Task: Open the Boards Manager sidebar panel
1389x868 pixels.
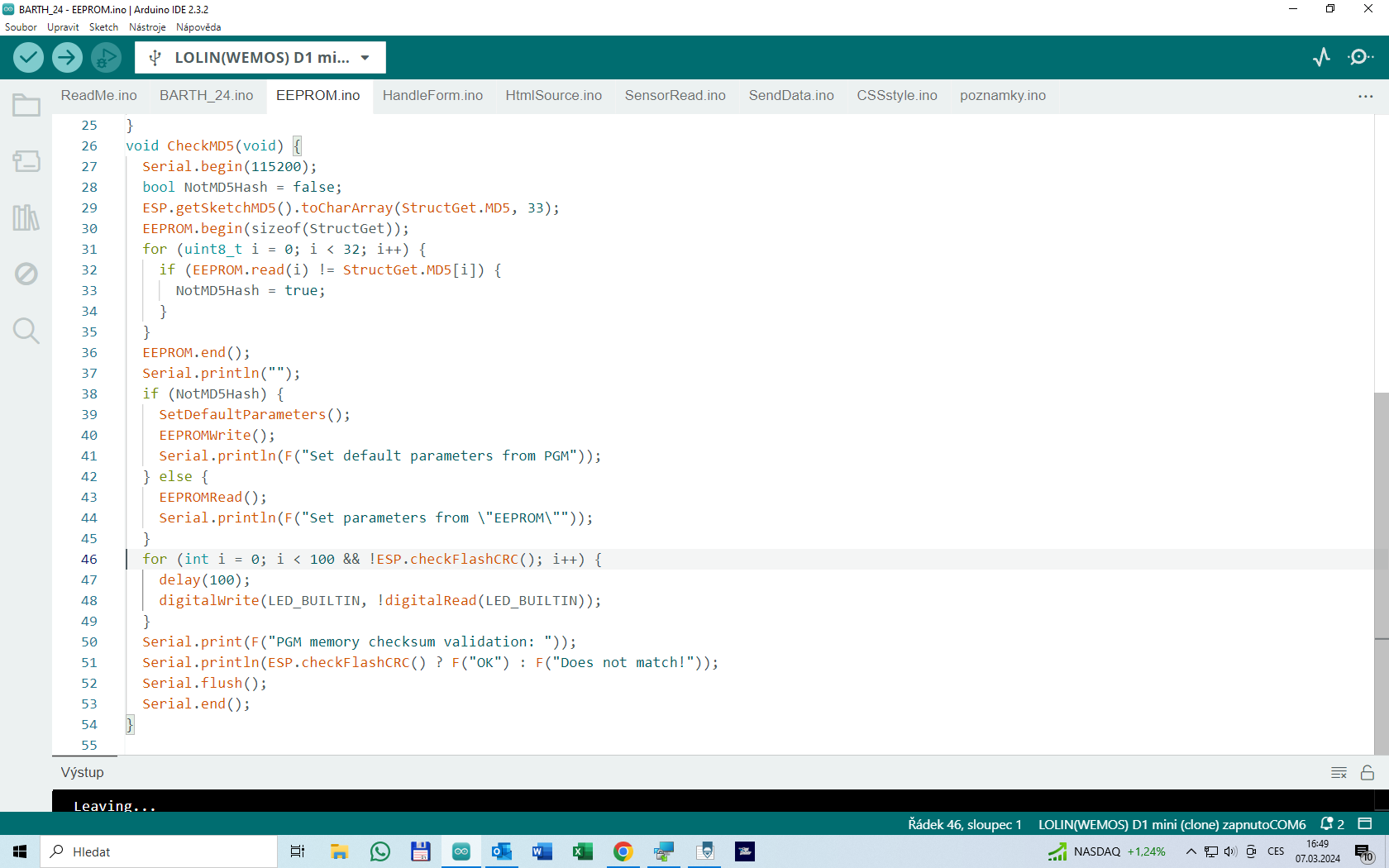Action: point(26,161)
